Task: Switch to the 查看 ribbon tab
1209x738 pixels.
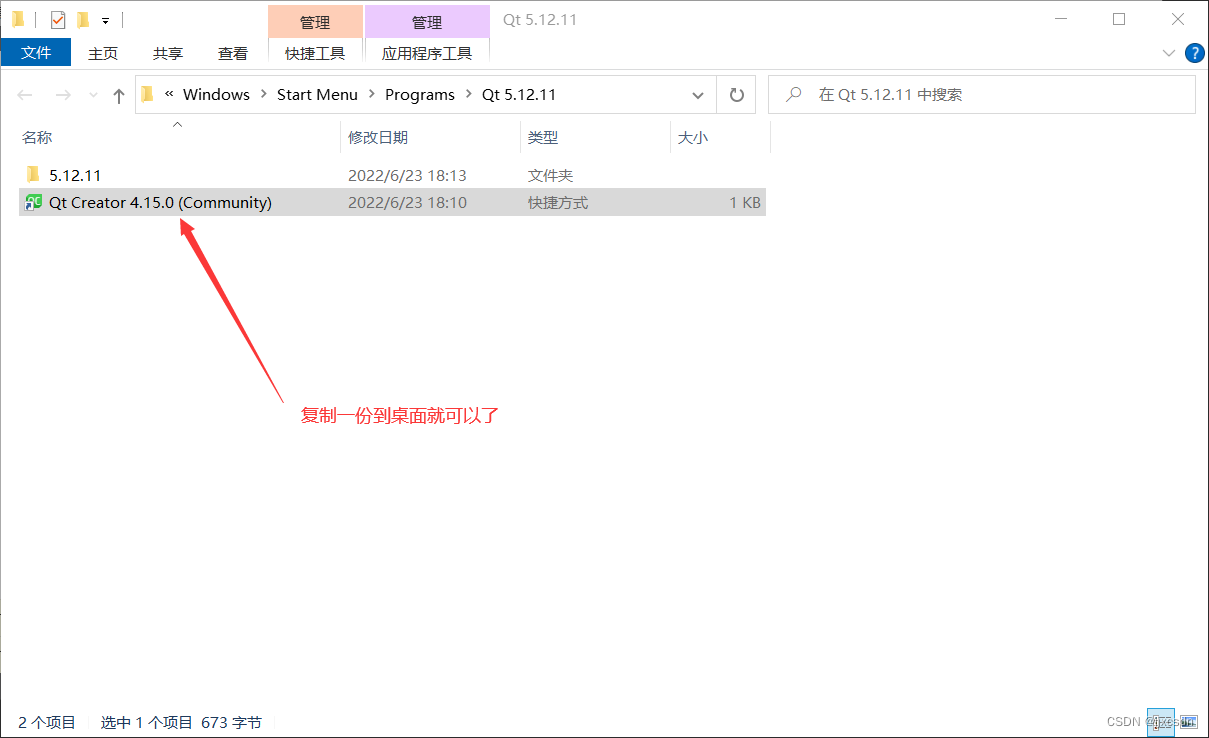Action: pos(233,53)
